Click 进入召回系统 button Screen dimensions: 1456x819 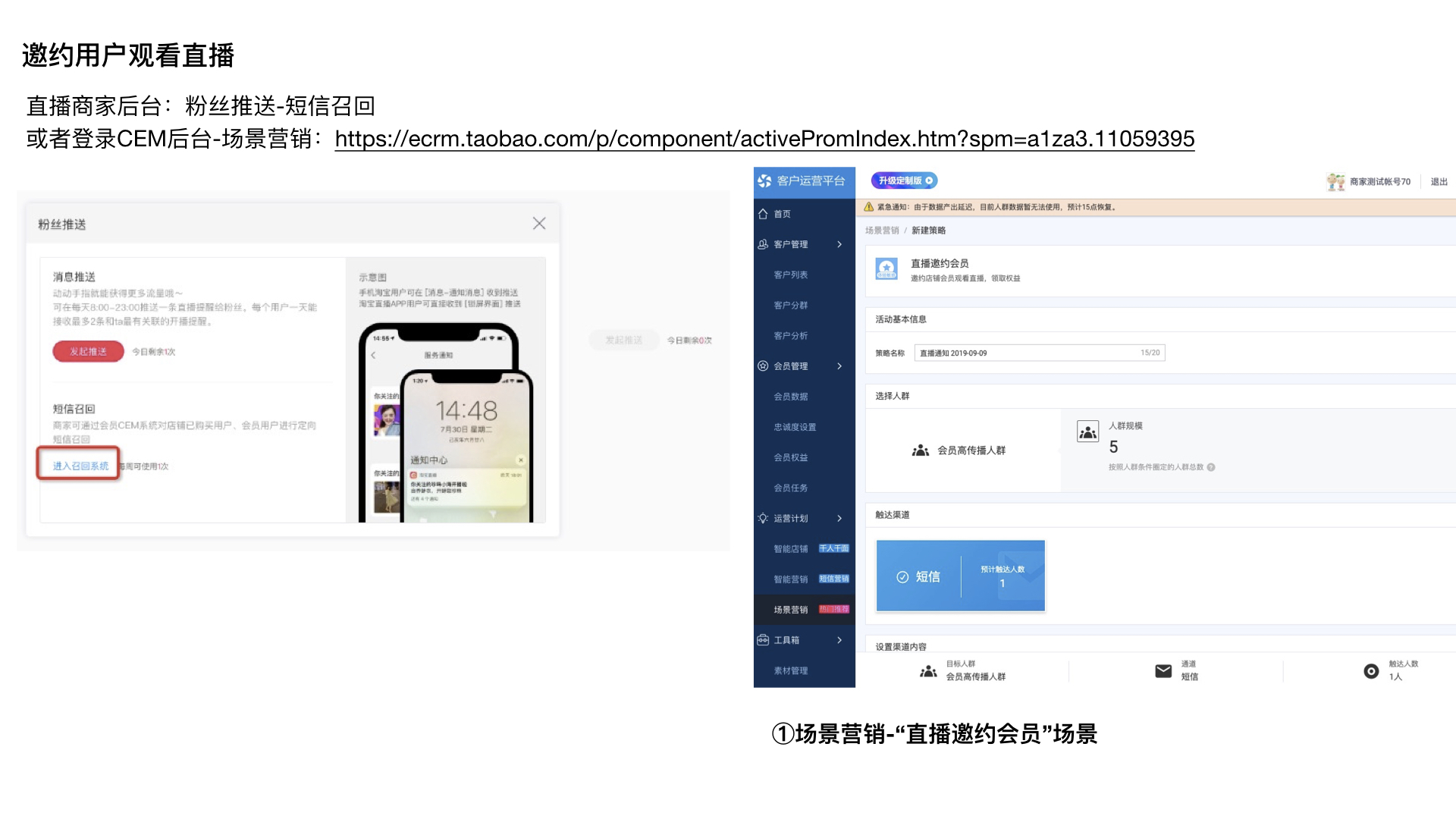[x=80, y=465]
